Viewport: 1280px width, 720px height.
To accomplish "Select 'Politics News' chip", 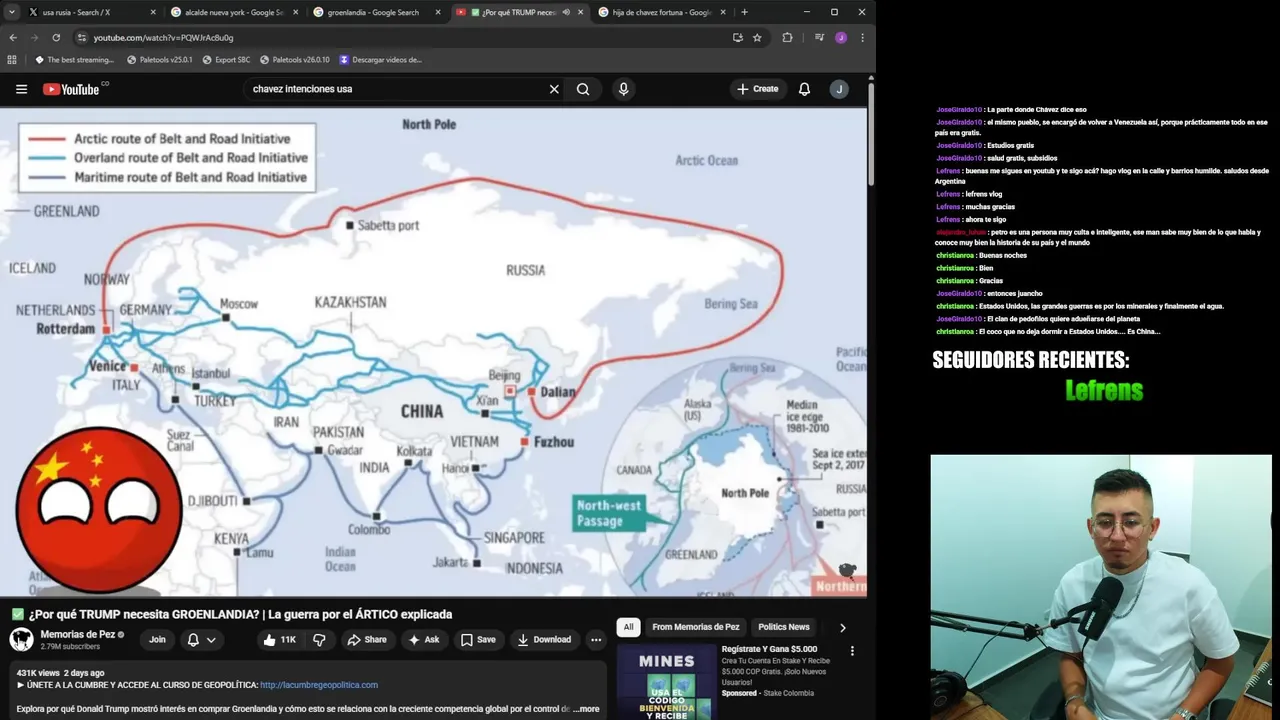I will click(784, 627).
